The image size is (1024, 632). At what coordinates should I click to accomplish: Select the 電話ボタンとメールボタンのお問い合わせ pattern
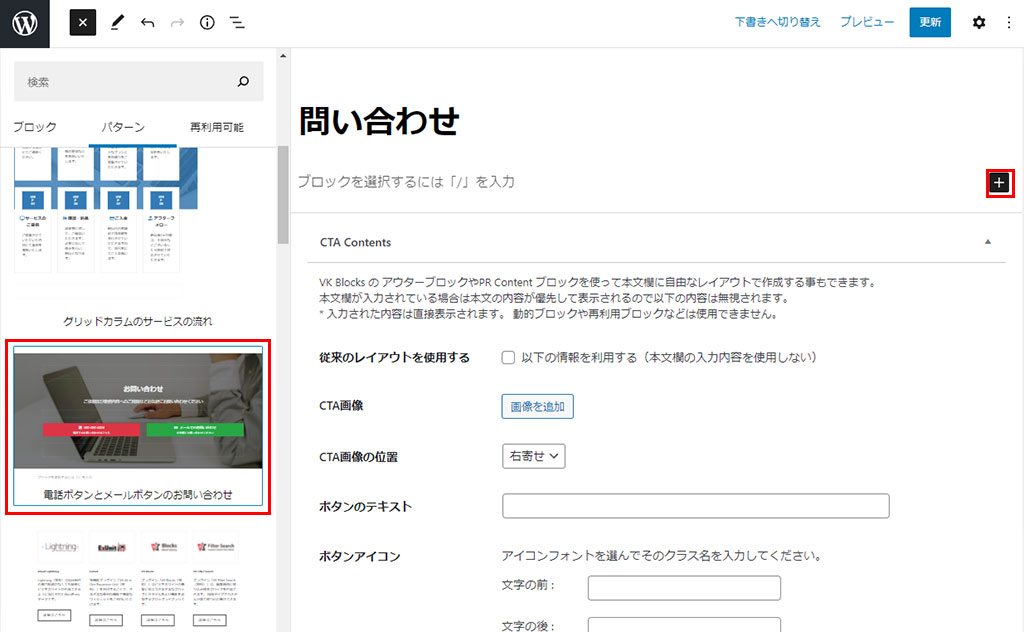[138, 427]
